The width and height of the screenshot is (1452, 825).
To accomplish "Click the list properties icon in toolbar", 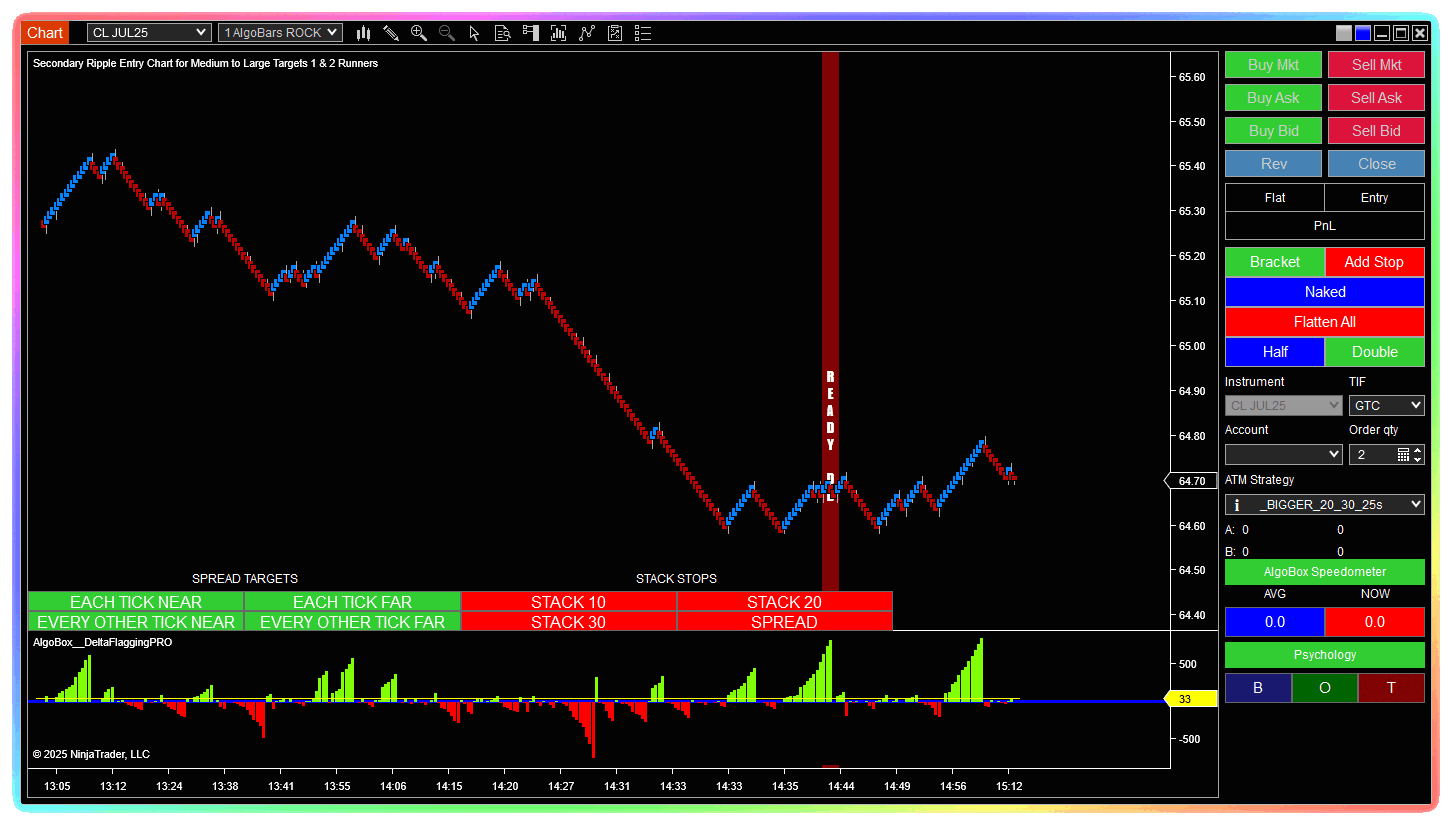I will (x=643, y=33).
